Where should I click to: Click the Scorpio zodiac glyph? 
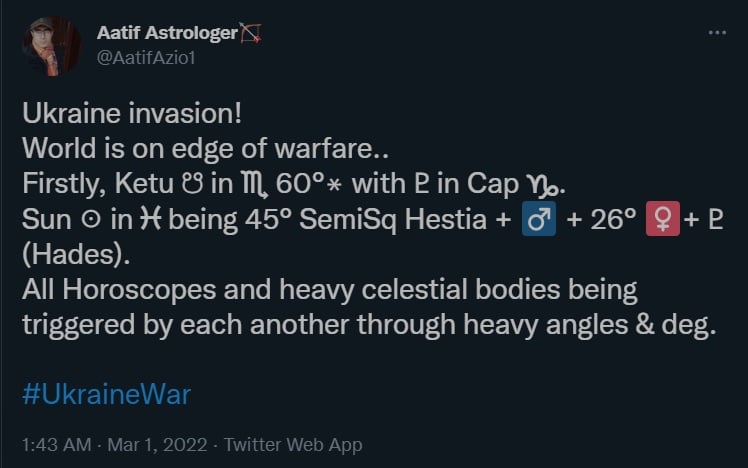pos(243,185)
